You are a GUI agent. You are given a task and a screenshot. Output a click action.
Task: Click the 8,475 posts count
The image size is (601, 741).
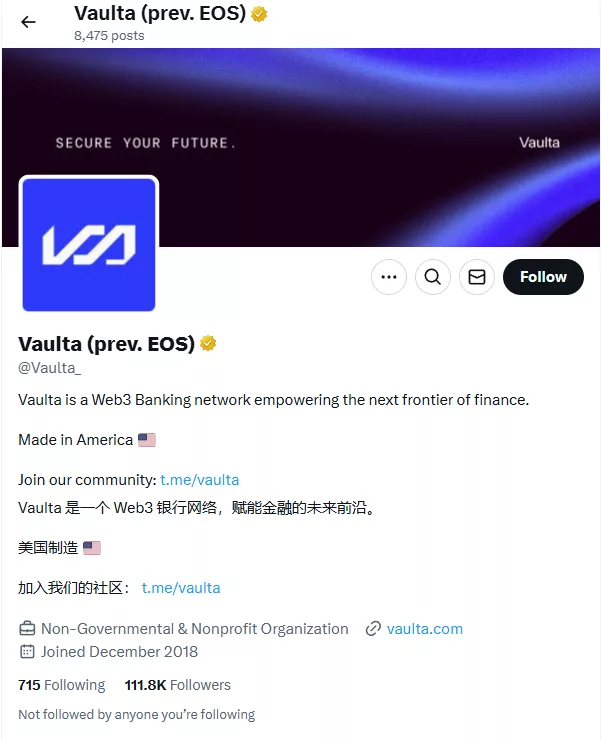pos(109,36)
